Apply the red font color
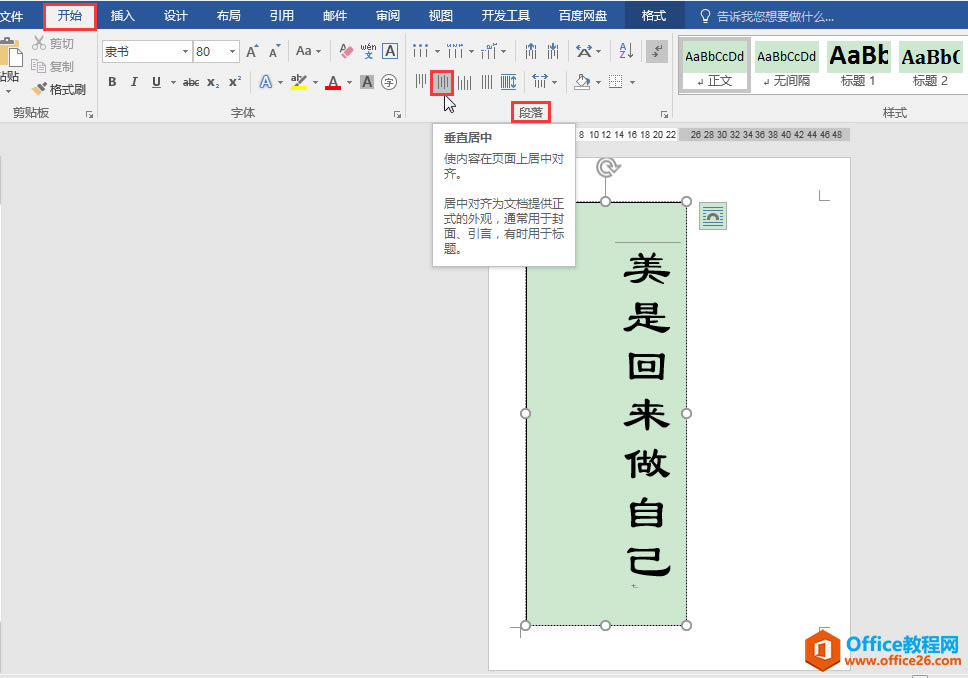The height and width of the screenshot is (678, 968). (333, 82)
